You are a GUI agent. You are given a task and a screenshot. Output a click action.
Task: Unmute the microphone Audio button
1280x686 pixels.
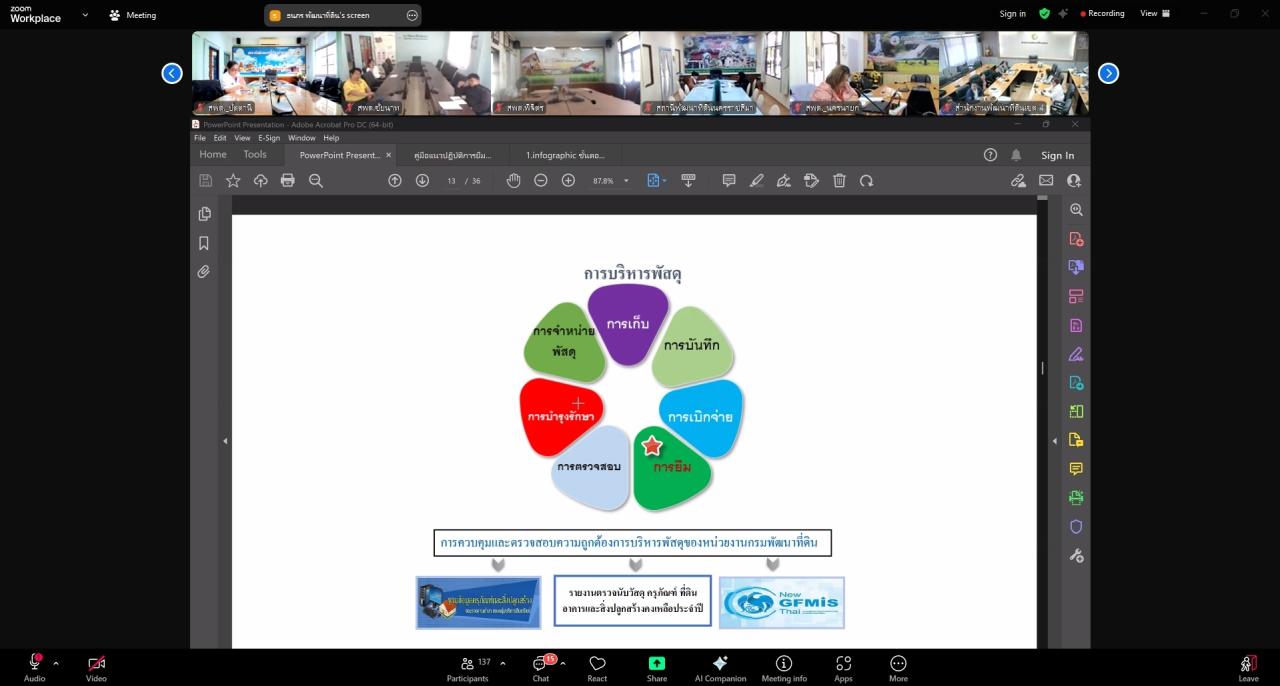34,667
